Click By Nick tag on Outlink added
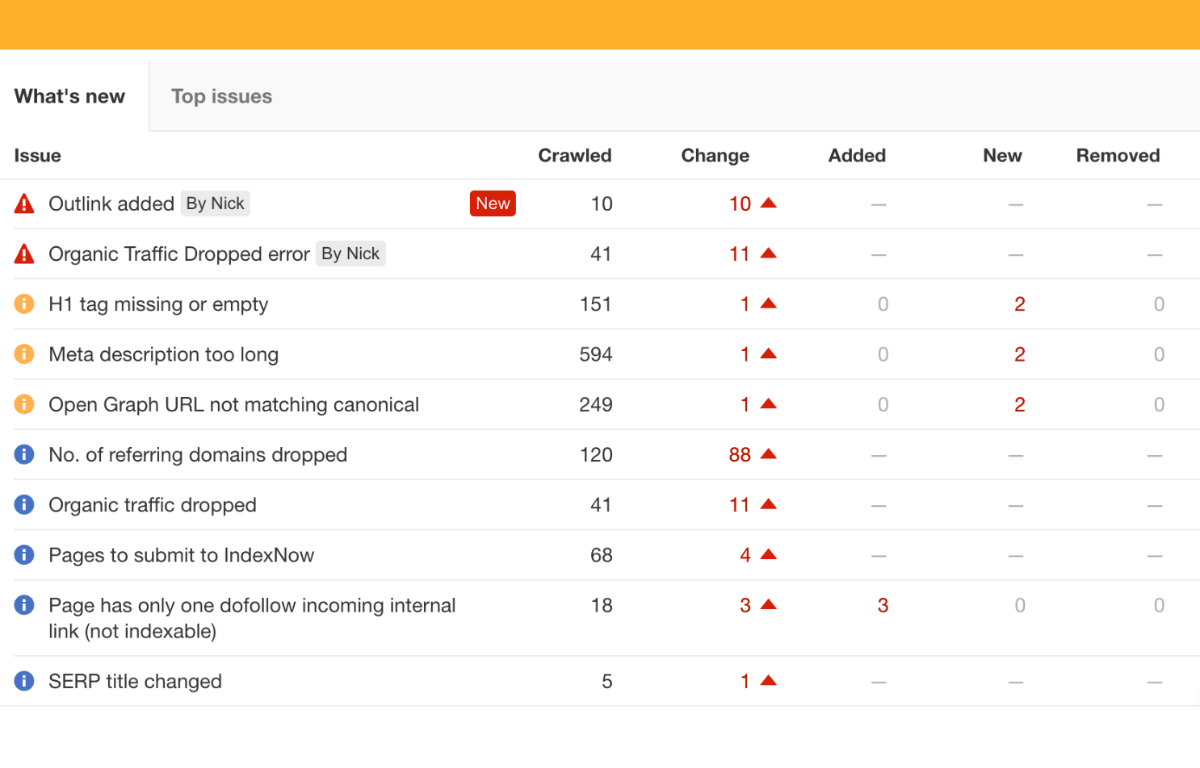 (215, 203)
